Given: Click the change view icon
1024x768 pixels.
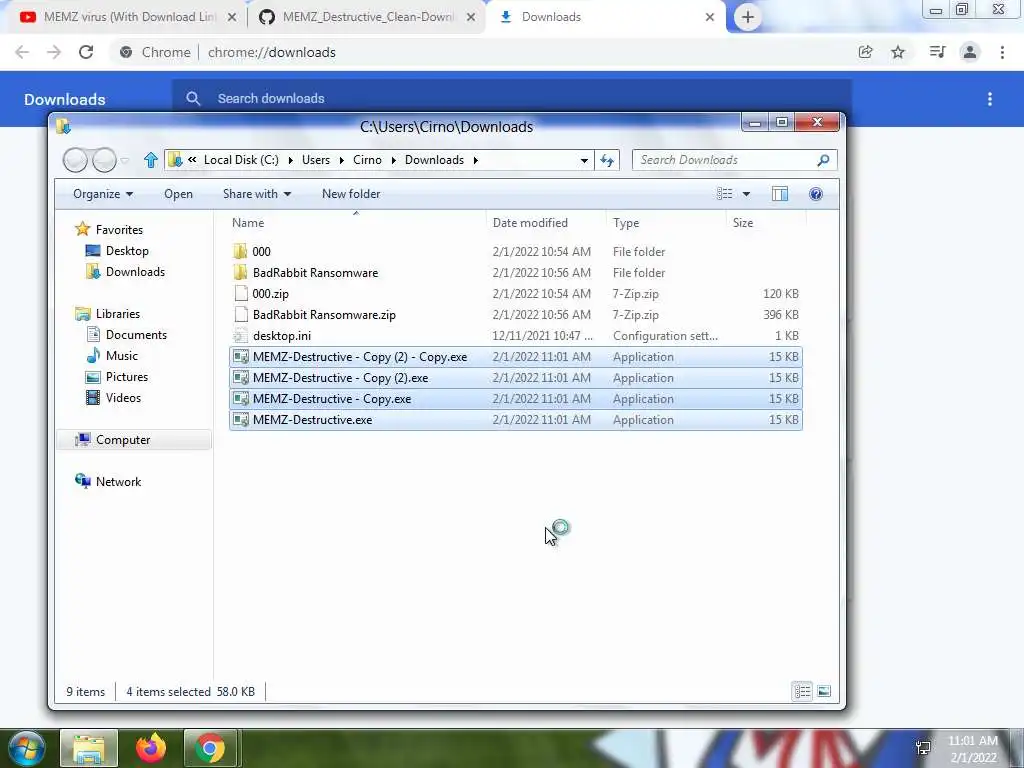Looking at the screenshot, I should [x=724, y=194].
